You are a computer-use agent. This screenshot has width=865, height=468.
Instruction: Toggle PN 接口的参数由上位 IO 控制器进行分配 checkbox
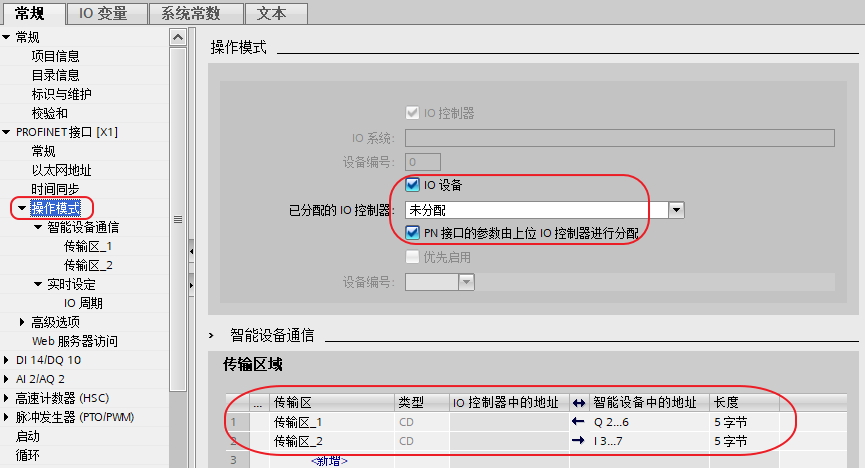coord(412,233)
